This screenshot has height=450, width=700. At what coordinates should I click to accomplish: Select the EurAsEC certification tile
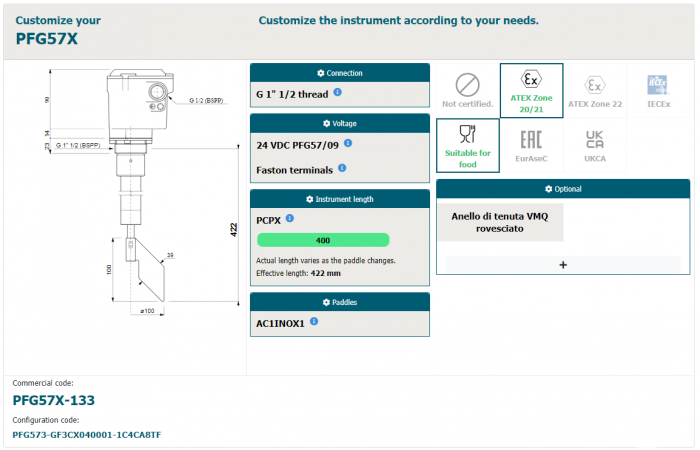[x=531, y=146]
